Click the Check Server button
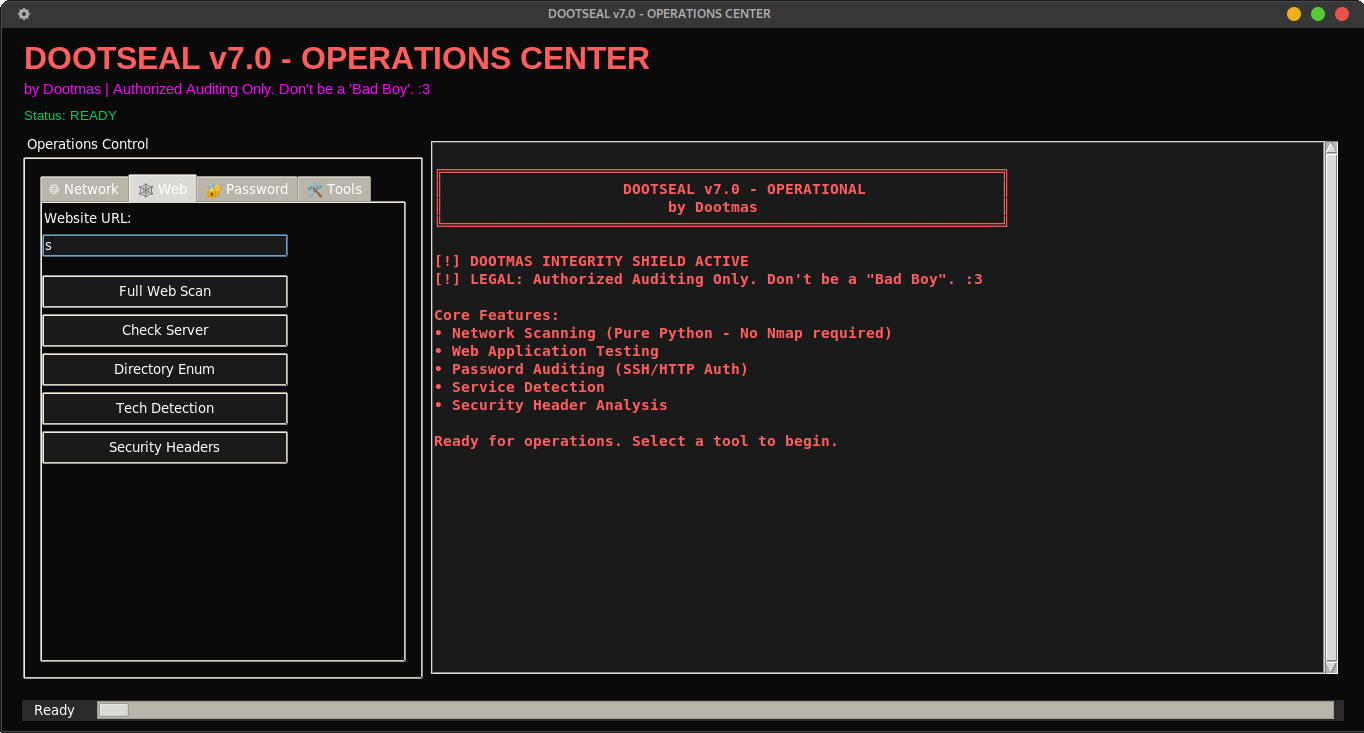1364x733 pixels. pos(164,330)
